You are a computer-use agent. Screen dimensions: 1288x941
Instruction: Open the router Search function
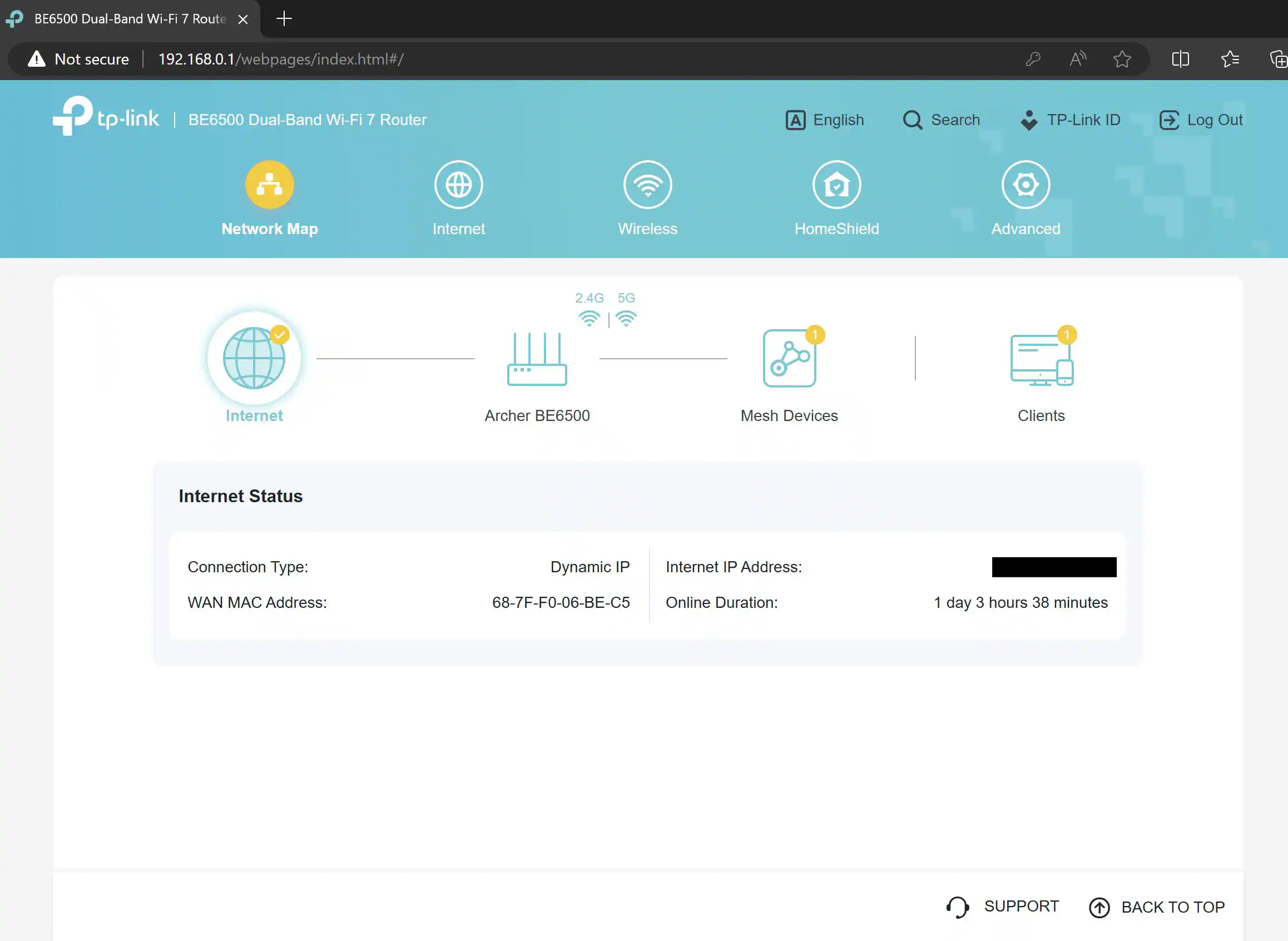(942, 120)
